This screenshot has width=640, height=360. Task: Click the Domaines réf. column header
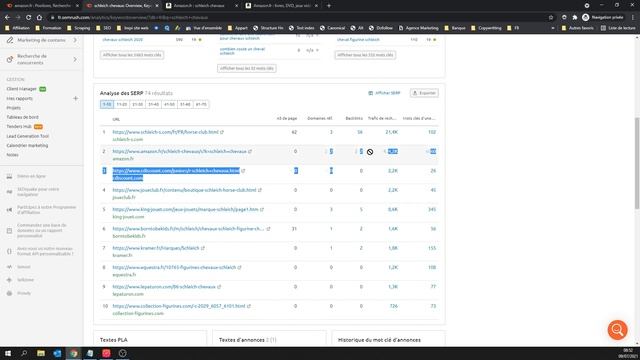click(x=320, y=118)
